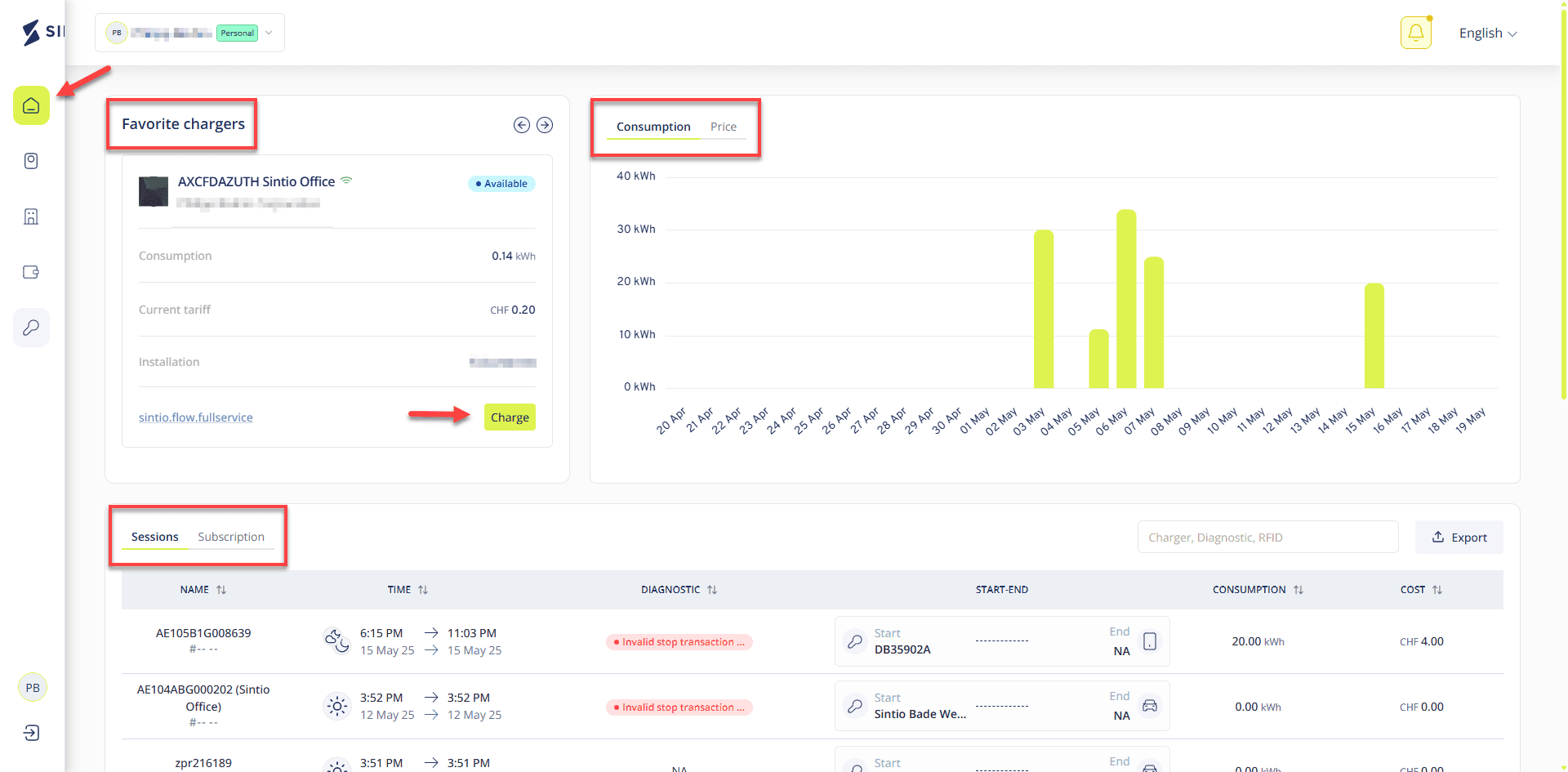Image resolution: width=1568 pixels, height=772 pixels.
Task: Select the Sessions tab
Action: click(154, 537)
